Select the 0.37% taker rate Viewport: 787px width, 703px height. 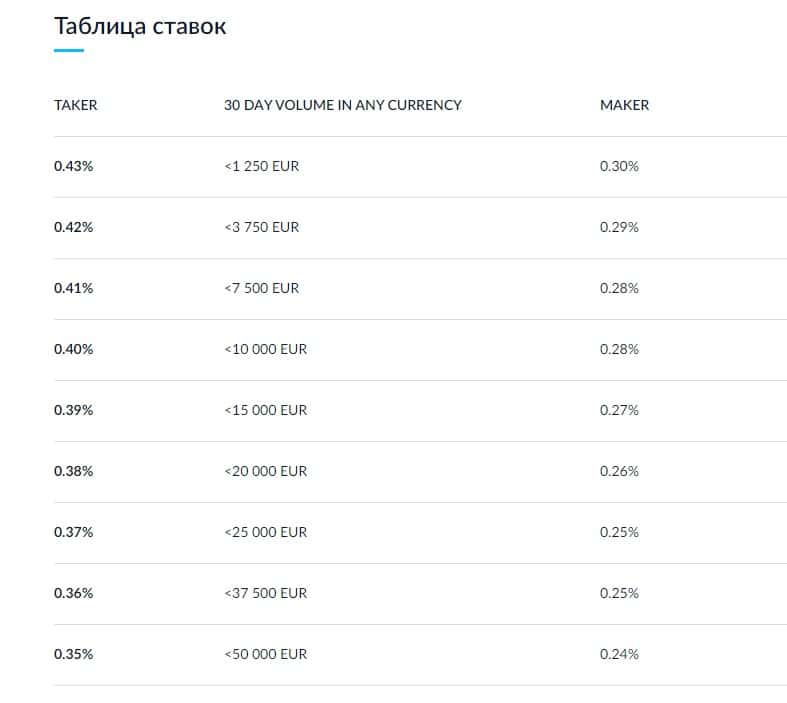click(74, 532)
